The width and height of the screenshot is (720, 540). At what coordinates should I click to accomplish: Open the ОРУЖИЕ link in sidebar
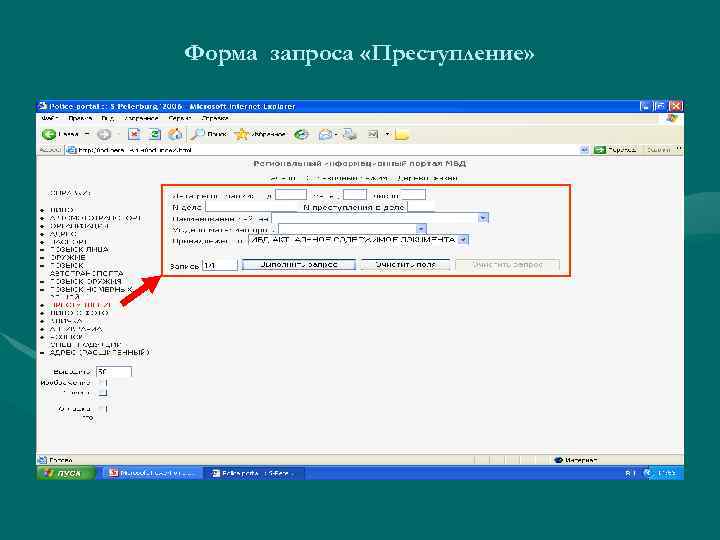pyautogui.click(x=68, y=257)
